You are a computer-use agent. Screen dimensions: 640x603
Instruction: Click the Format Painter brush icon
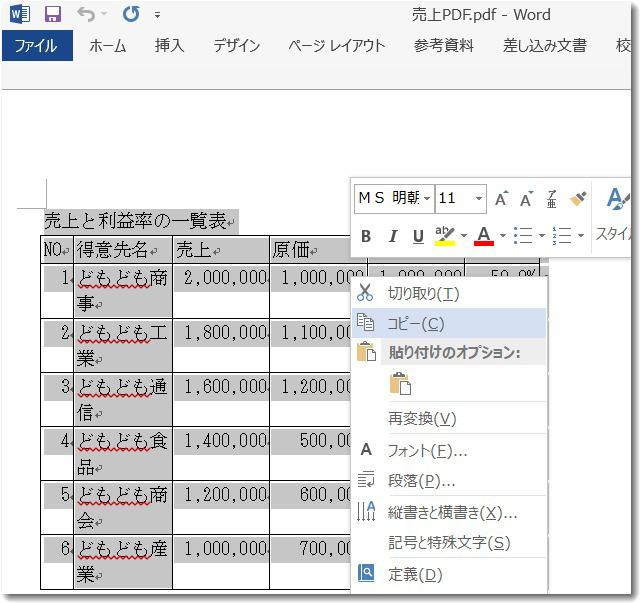(577, 198)
